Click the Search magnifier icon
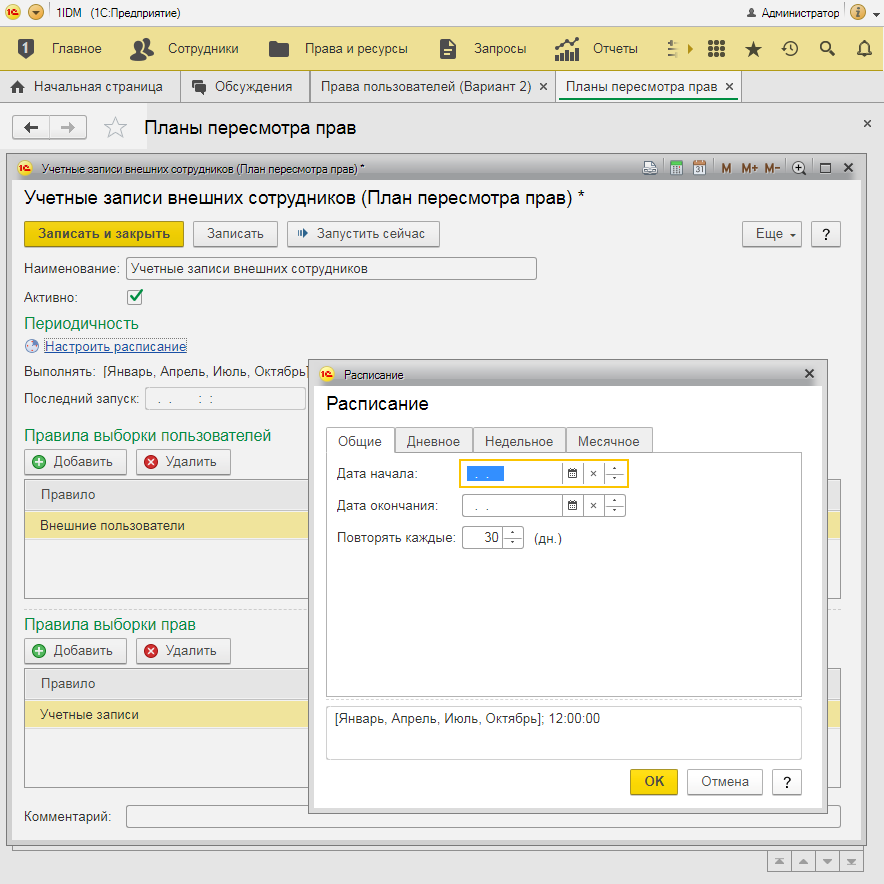 (827, 48)
